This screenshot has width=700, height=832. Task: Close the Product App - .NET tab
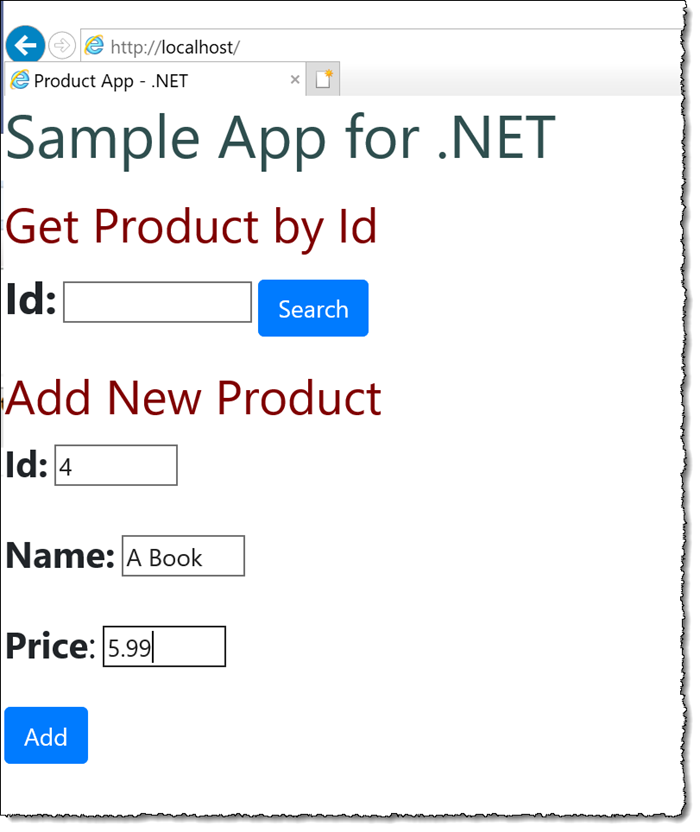pos(295,80)
